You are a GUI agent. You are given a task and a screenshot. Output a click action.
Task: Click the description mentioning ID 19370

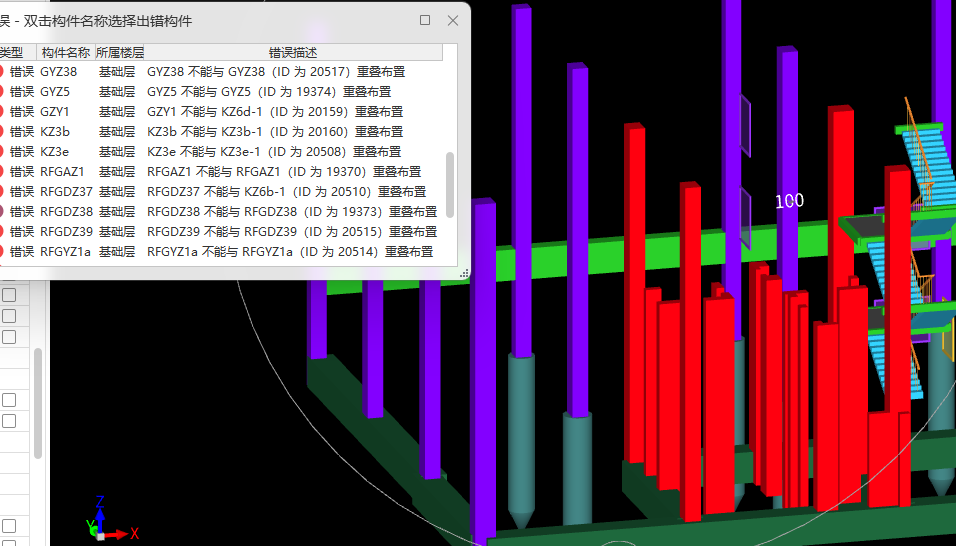[284, 172]
